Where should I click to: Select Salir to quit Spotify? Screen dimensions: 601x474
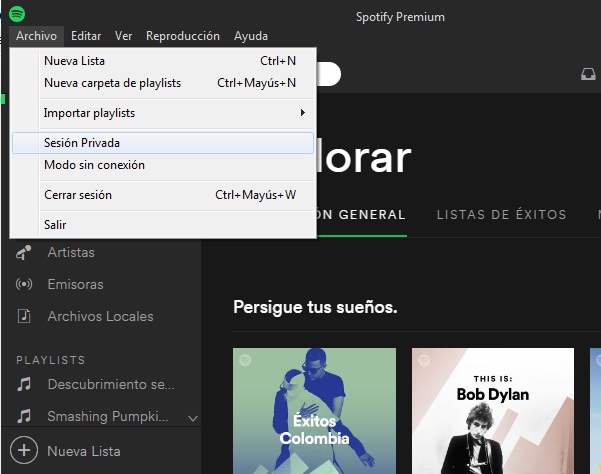(x=163, y=225)
